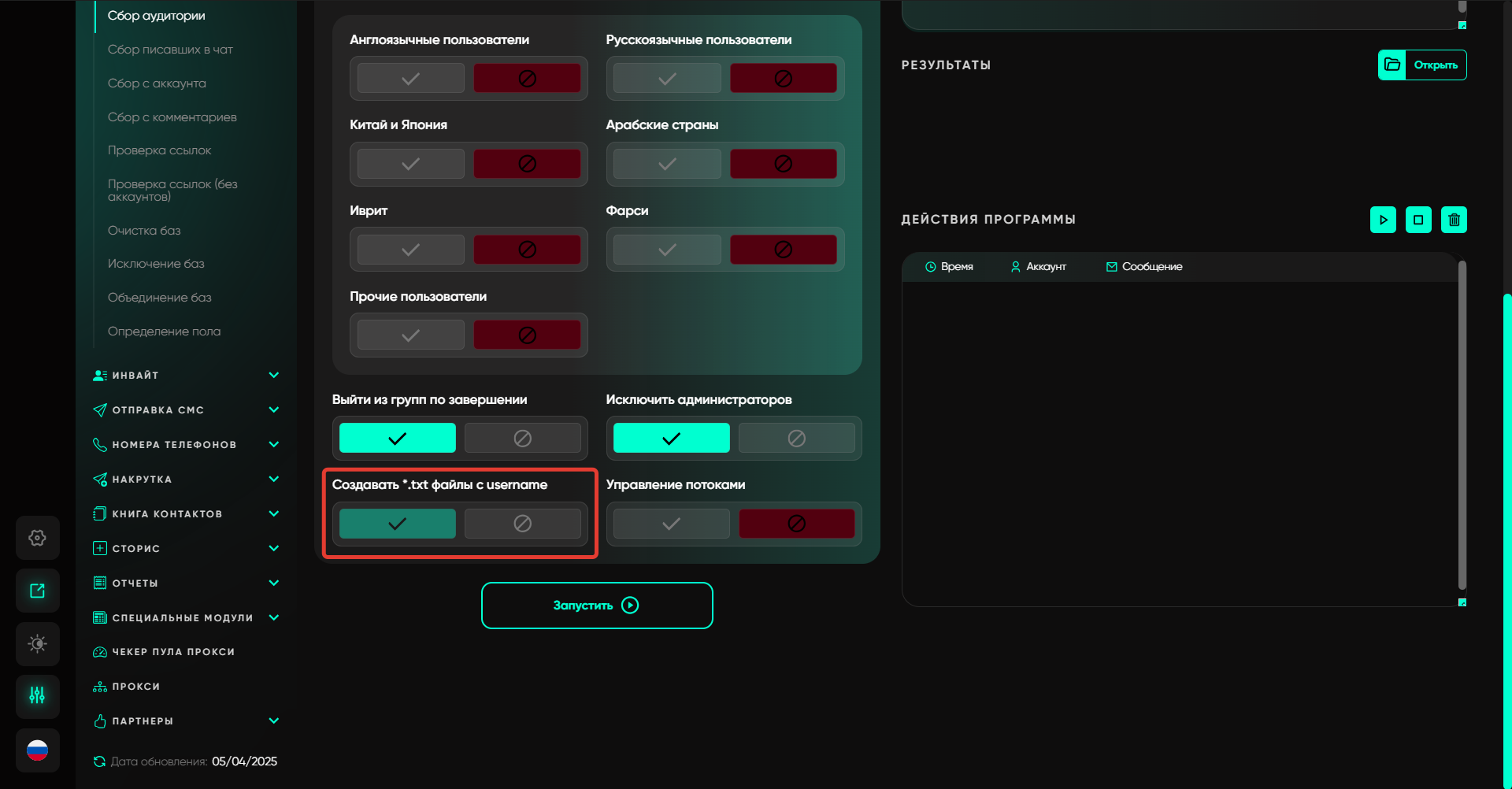This screenshot has width=1512, height=789.
Task: Enable the checkmark for Англоязычные пользователи
Action: (x=410, y=79)
